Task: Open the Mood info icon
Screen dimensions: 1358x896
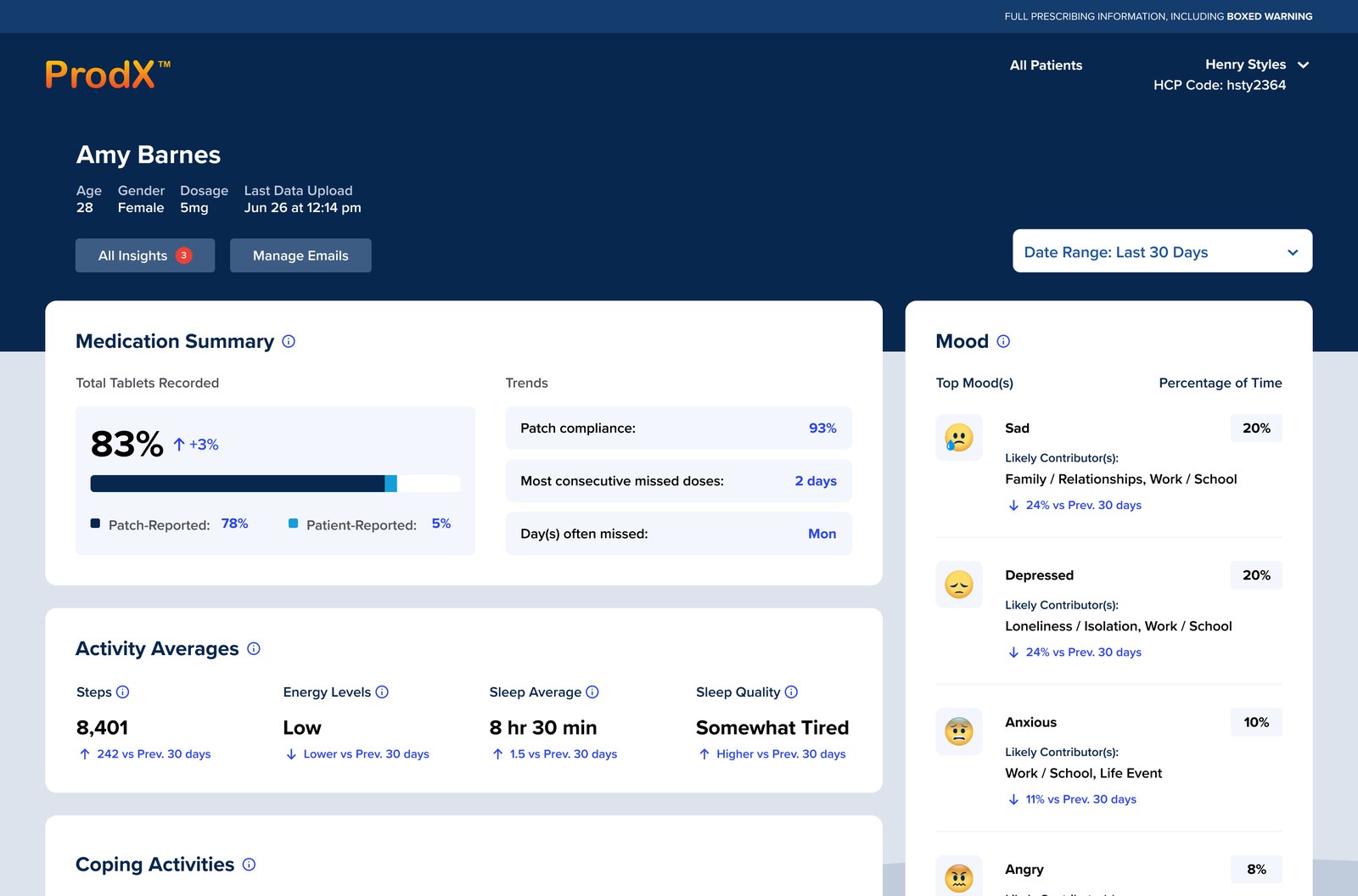Action: tap(1003, 341)
